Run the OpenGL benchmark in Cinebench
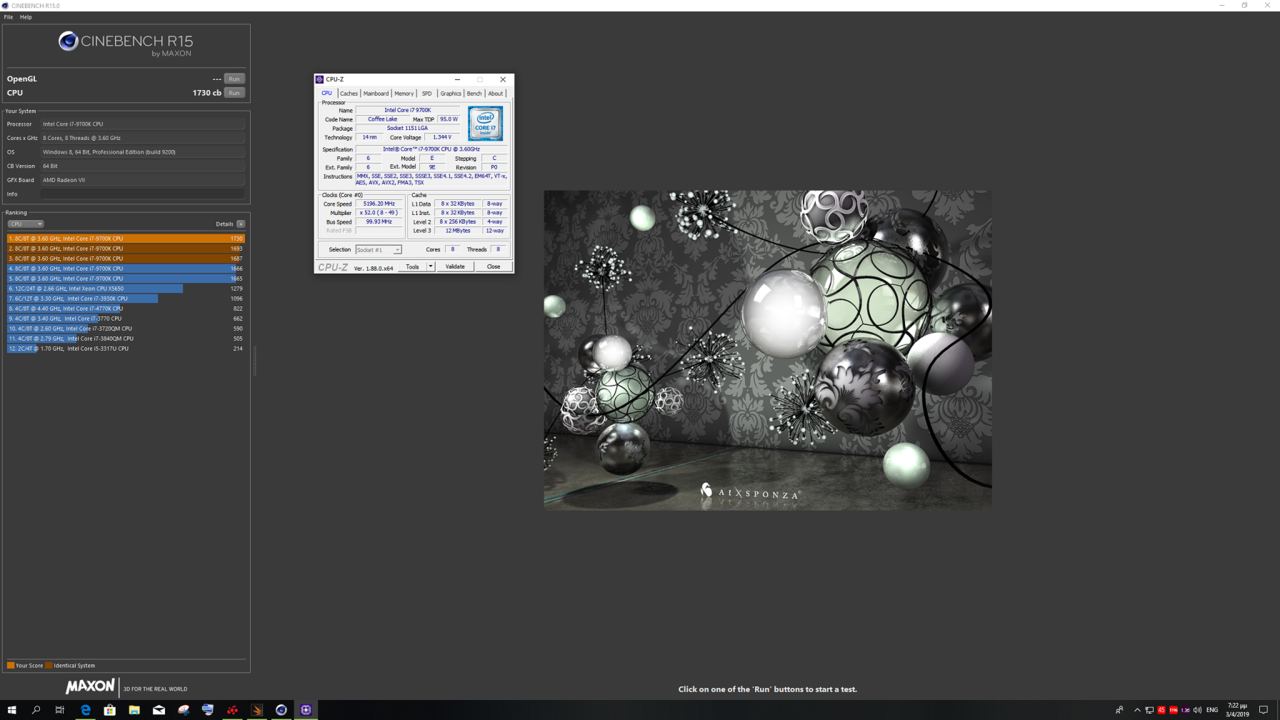Image resolution: width=1280 pixels, height=720 pixels. coord(234,79)
